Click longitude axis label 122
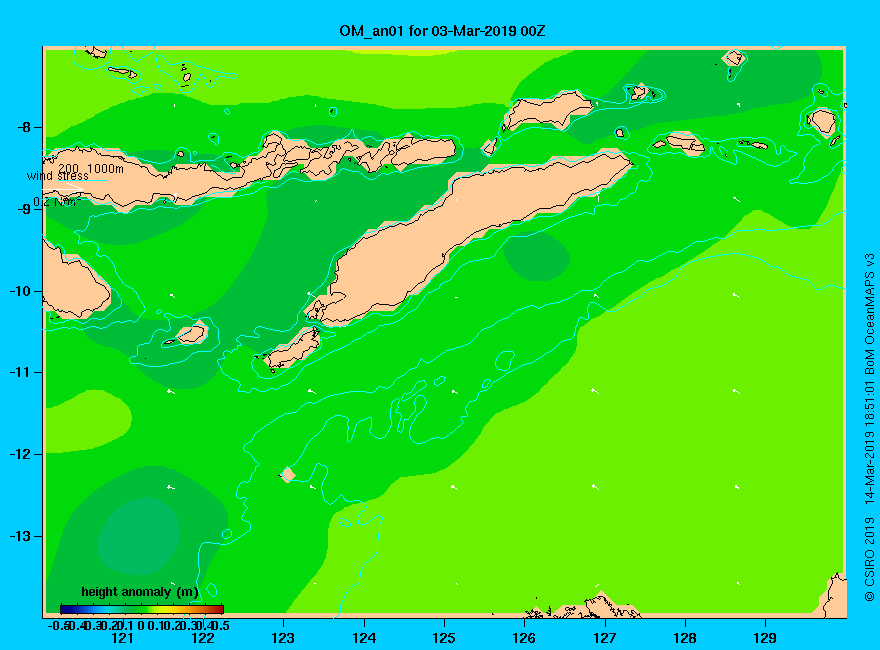 (203, 638)
